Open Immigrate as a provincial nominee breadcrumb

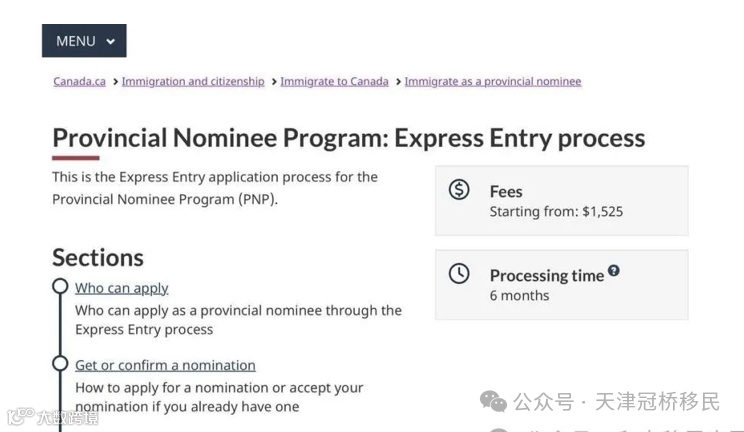click(x=492, y=82)
